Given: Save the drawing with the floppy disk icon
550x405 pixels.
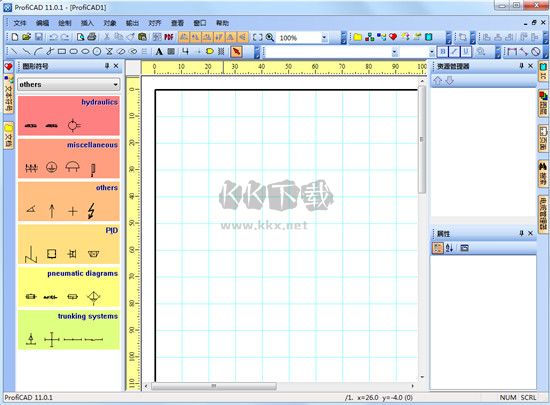Looking at the screenshot, I should pos(39,37).
